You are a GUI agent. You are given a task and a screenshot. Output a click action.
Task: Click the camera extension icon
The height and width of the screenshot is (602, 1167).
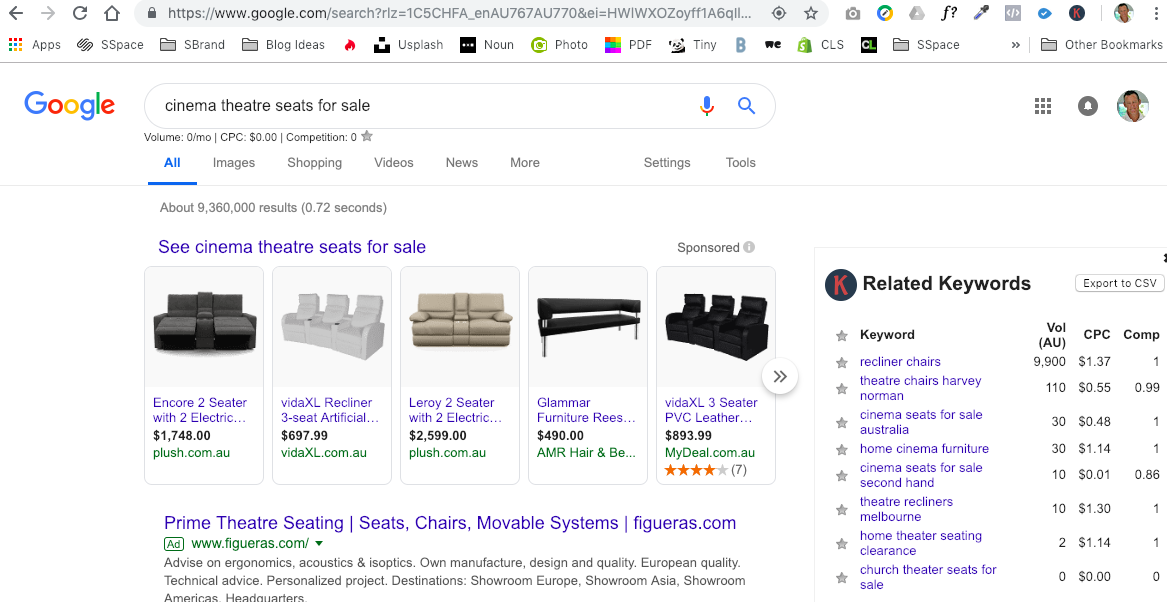pos(853,13)
